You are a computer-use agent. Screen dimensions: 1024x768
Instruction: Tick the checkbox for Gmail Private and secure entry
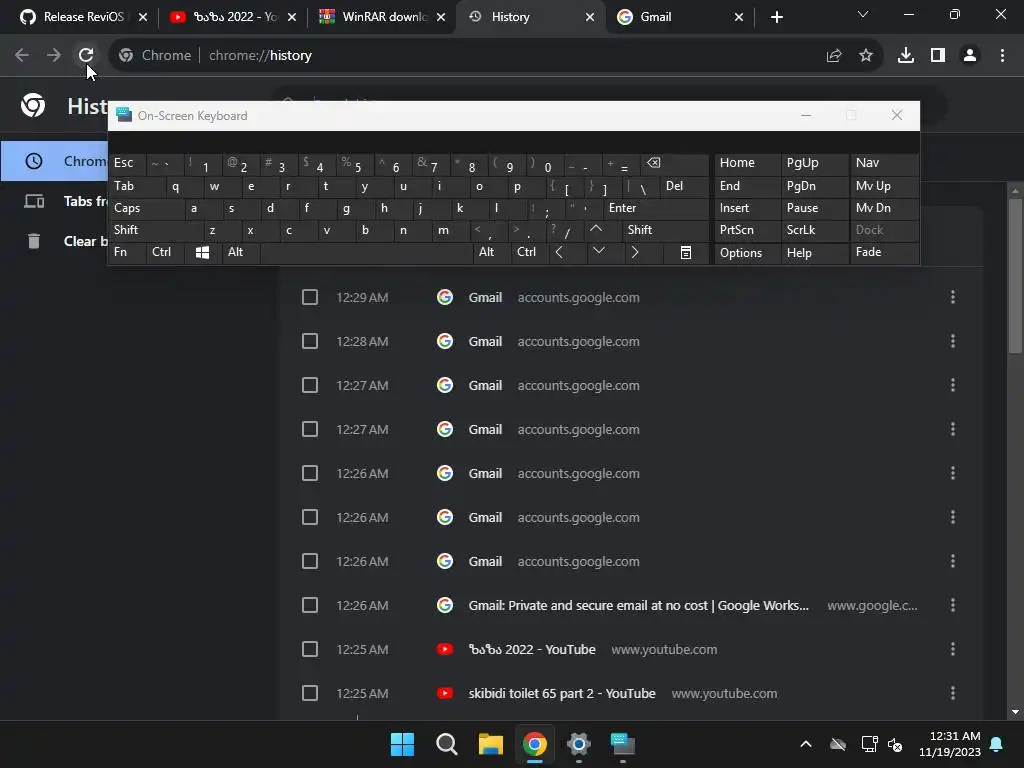point(310,605)
